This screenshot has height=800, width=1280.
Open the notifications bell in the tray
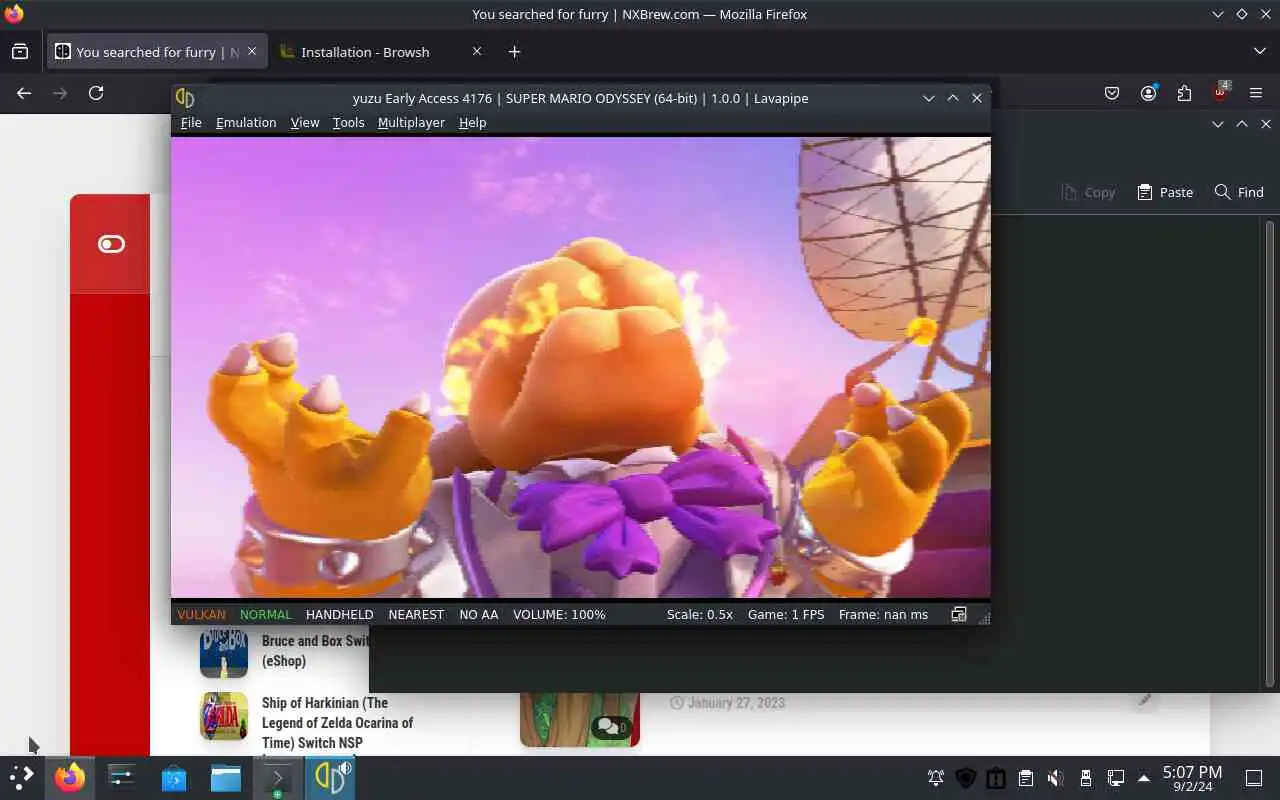pos(936,778)
